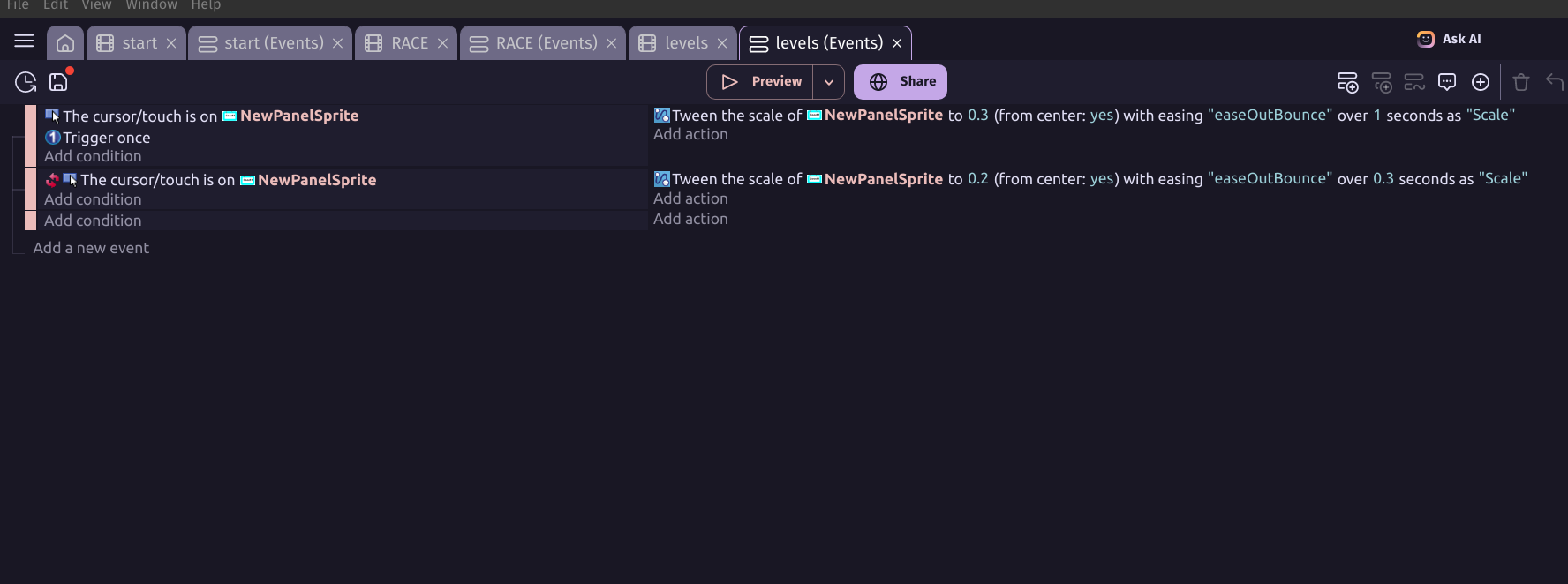Switch to the RACE (Events) tab
Screen dimensions: 1568x584
(546, 43)
